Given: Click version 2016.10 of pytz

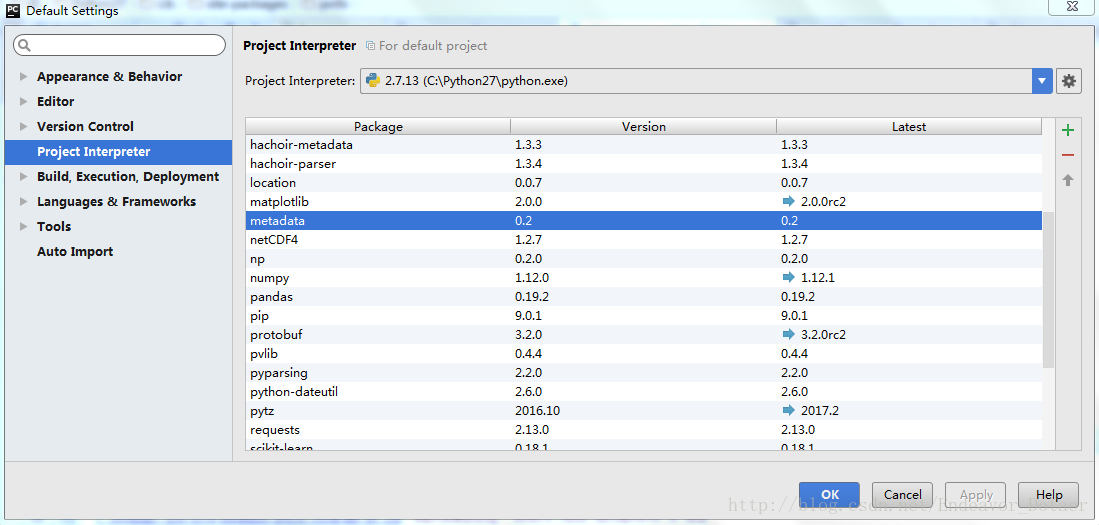Looking at the screenshot, I should (538, 410).
